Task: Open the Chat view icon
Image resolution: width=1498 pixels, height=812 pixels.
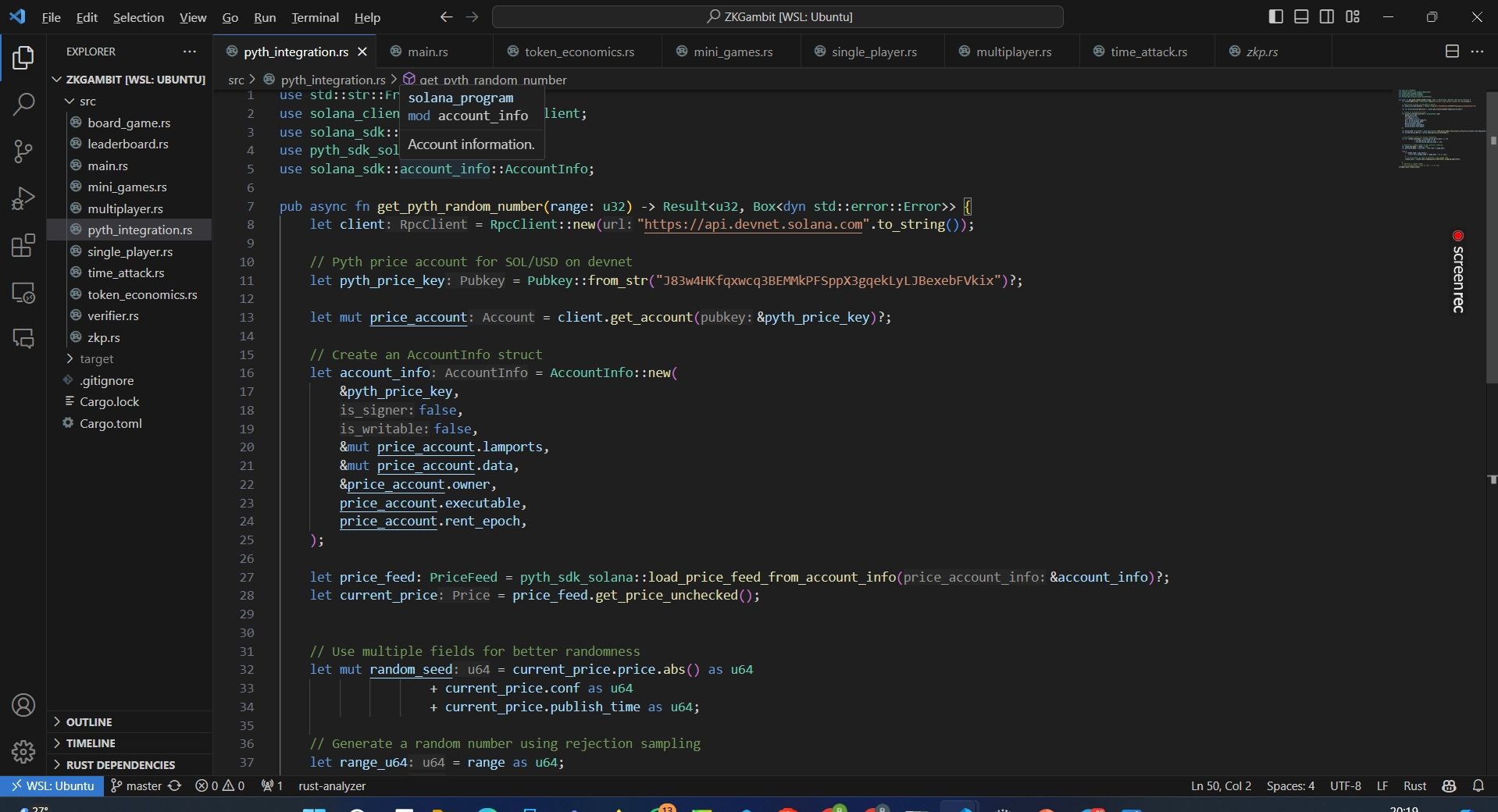Action: 23,338
